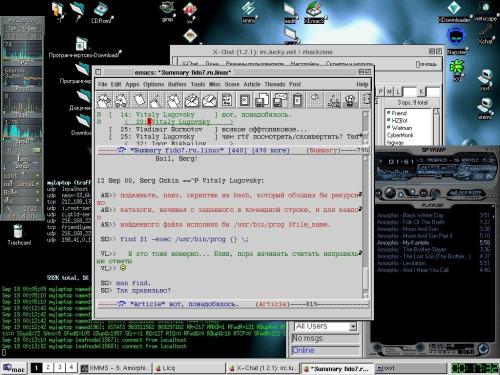Activate the XMMS taskbar button

click(116, 368)
